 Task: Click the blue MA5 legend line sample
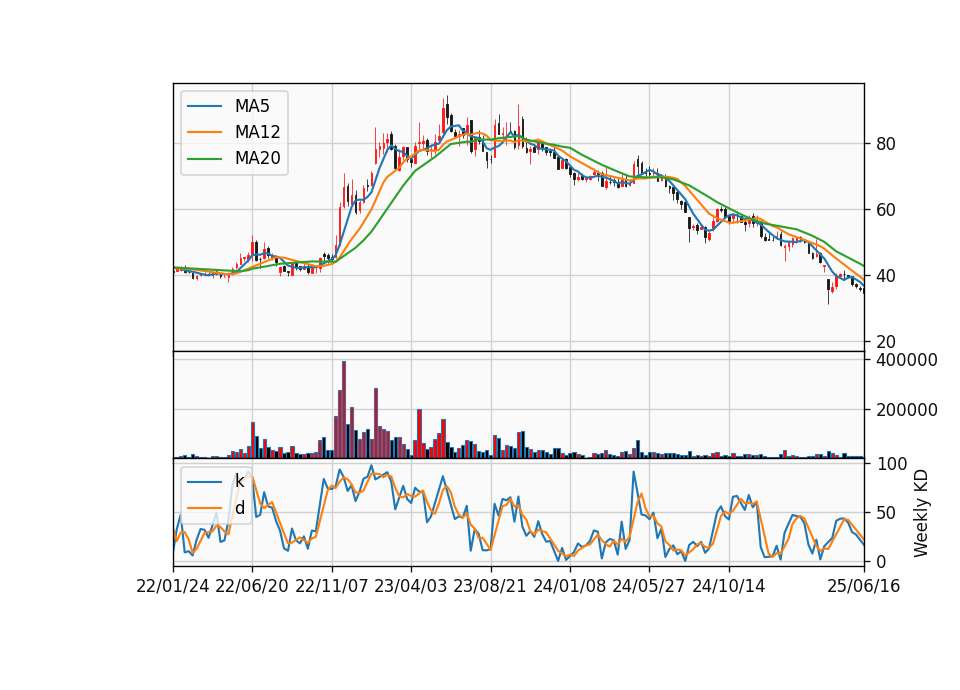tap(204, 107)
